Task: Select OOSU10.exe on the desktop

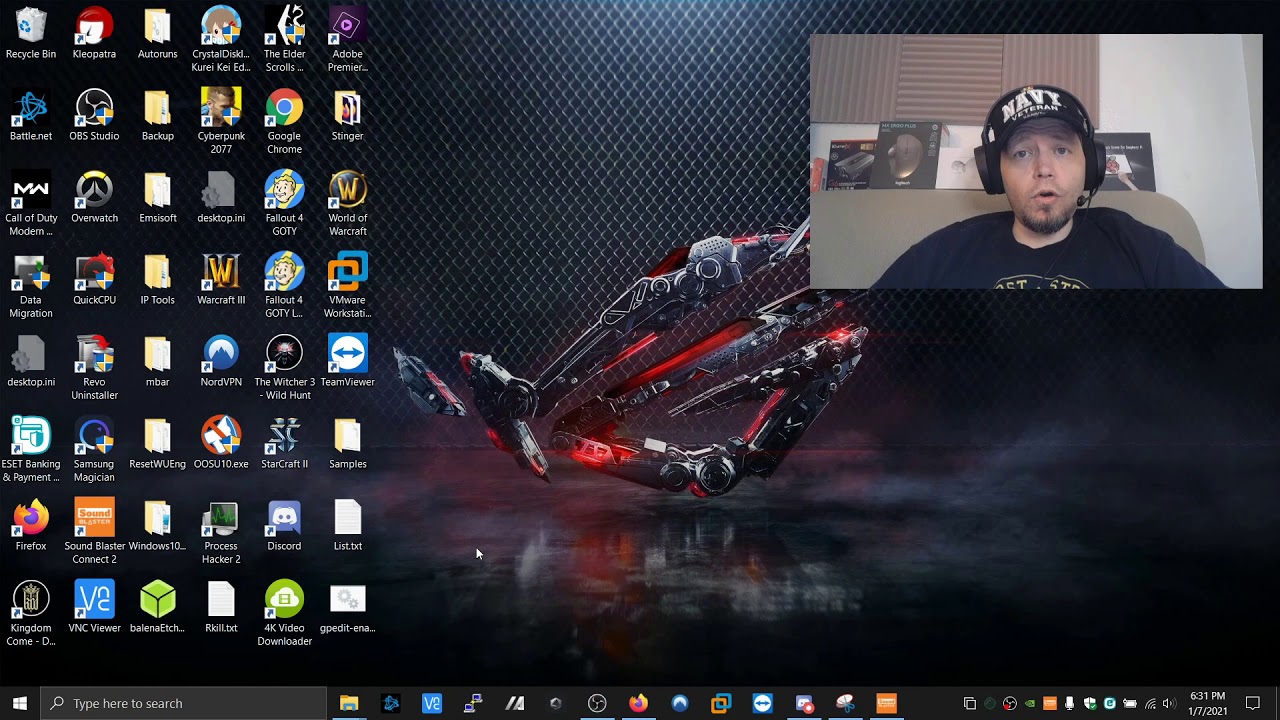Action: (x=221, y=444)
